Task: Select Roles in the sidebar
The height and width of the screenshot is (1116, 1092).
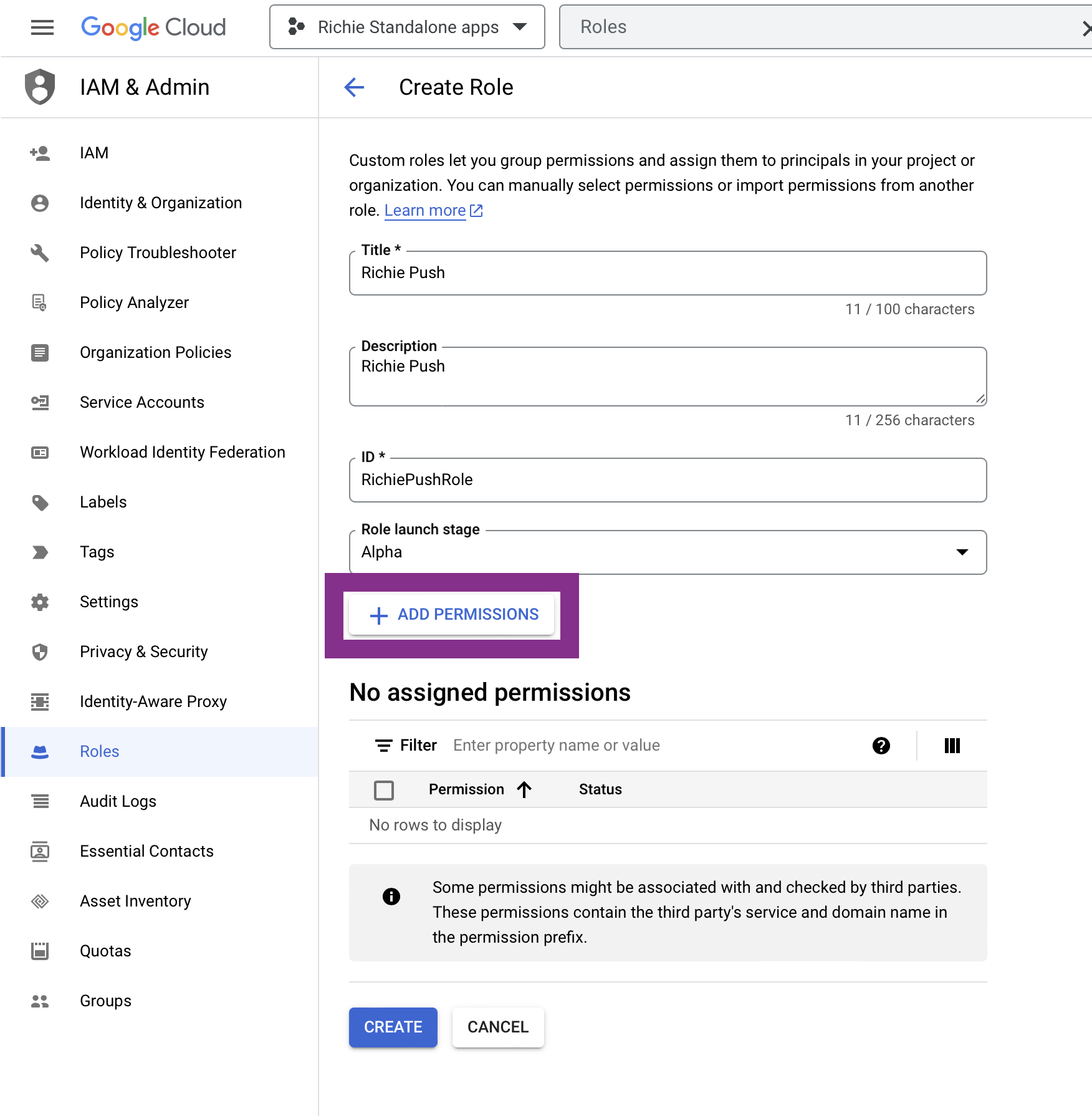Action: (99, 751)
